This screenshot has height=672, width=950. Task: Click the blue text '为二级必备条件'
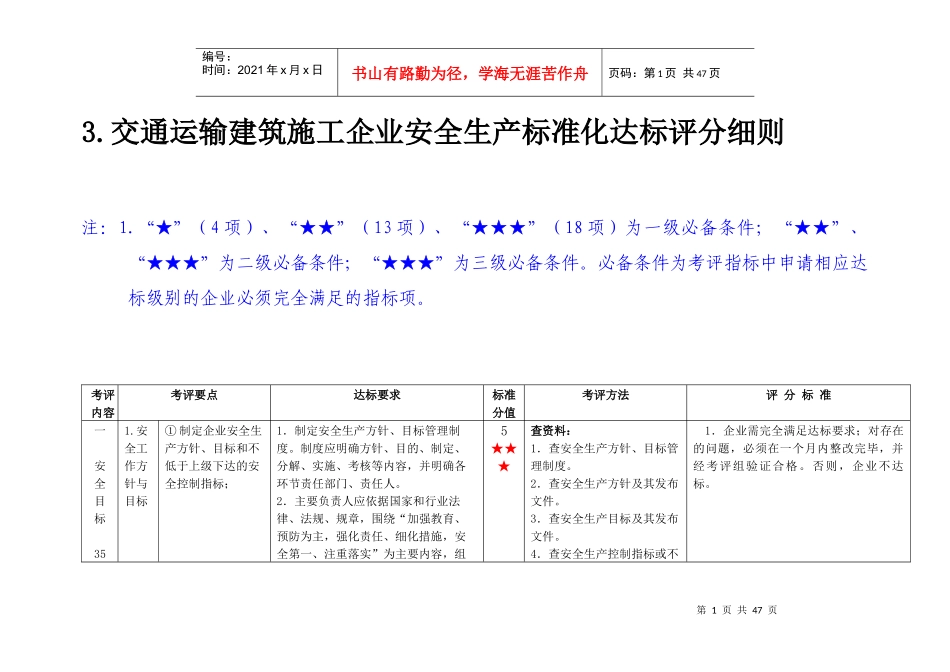[284, 263]
